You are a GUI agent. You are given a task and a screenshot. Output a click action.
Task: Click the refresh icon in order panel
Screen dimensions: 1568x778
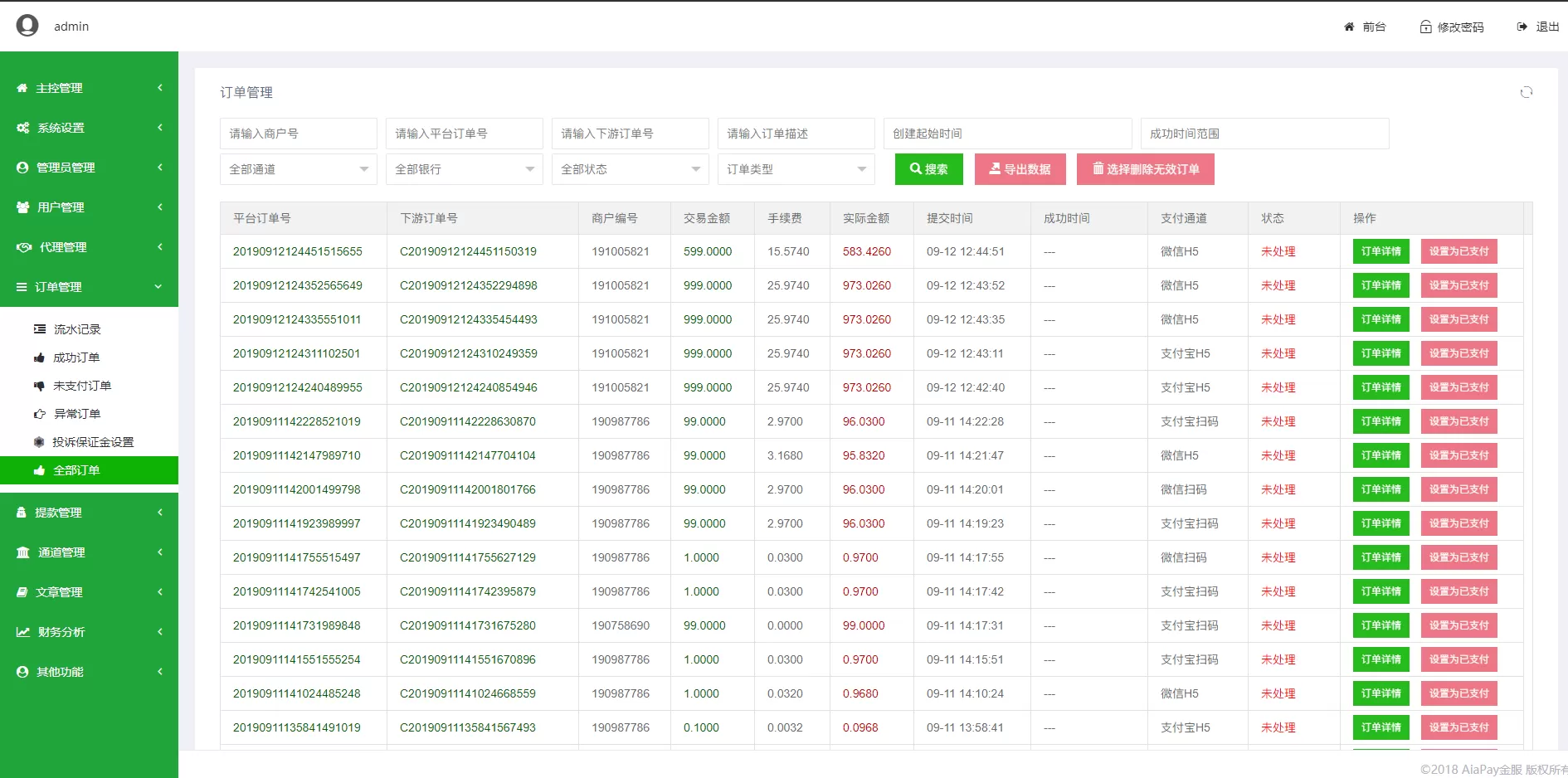pos(1526,92)
